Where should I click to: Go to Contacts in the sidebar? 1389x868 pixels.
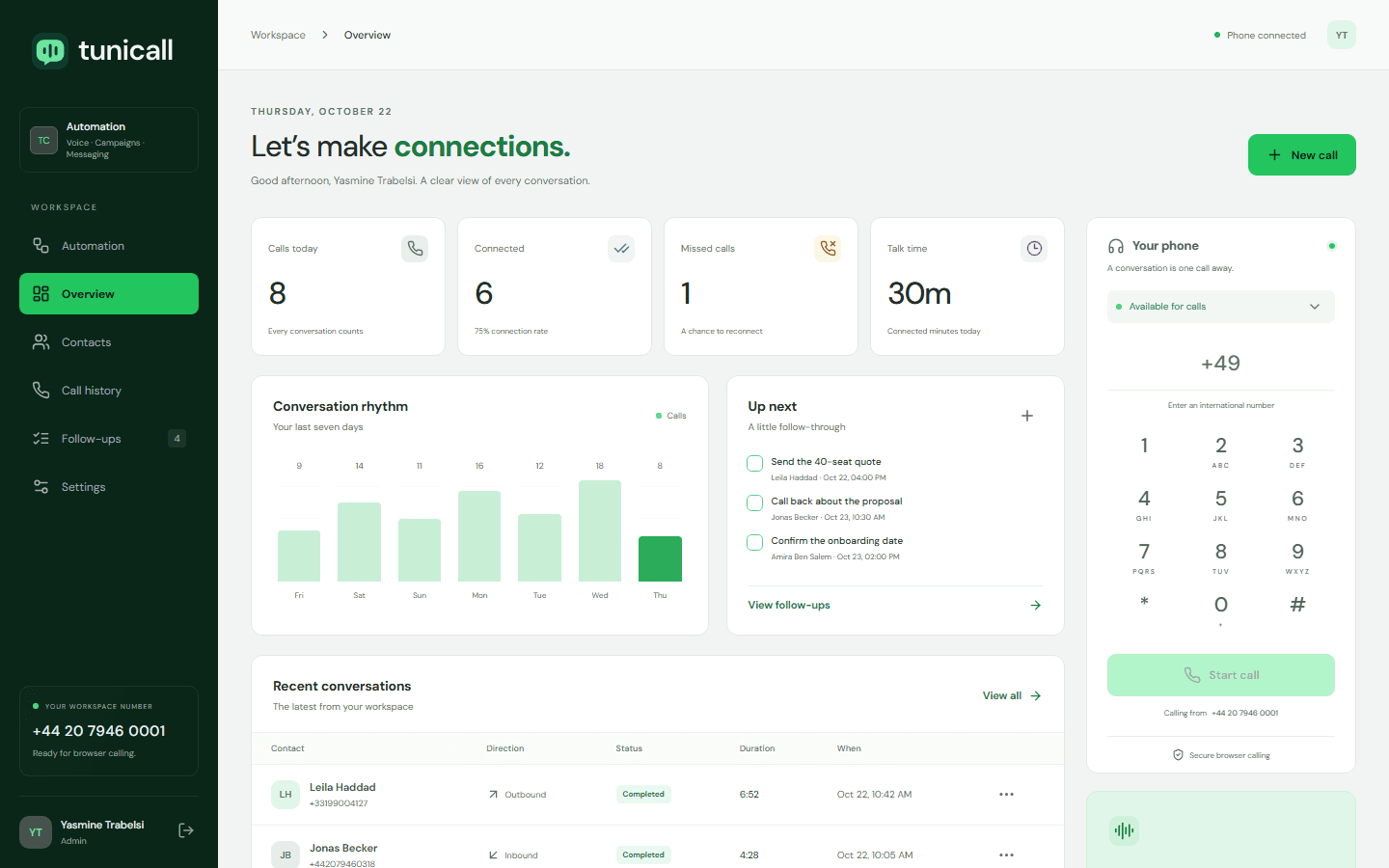tap(109, 342)
